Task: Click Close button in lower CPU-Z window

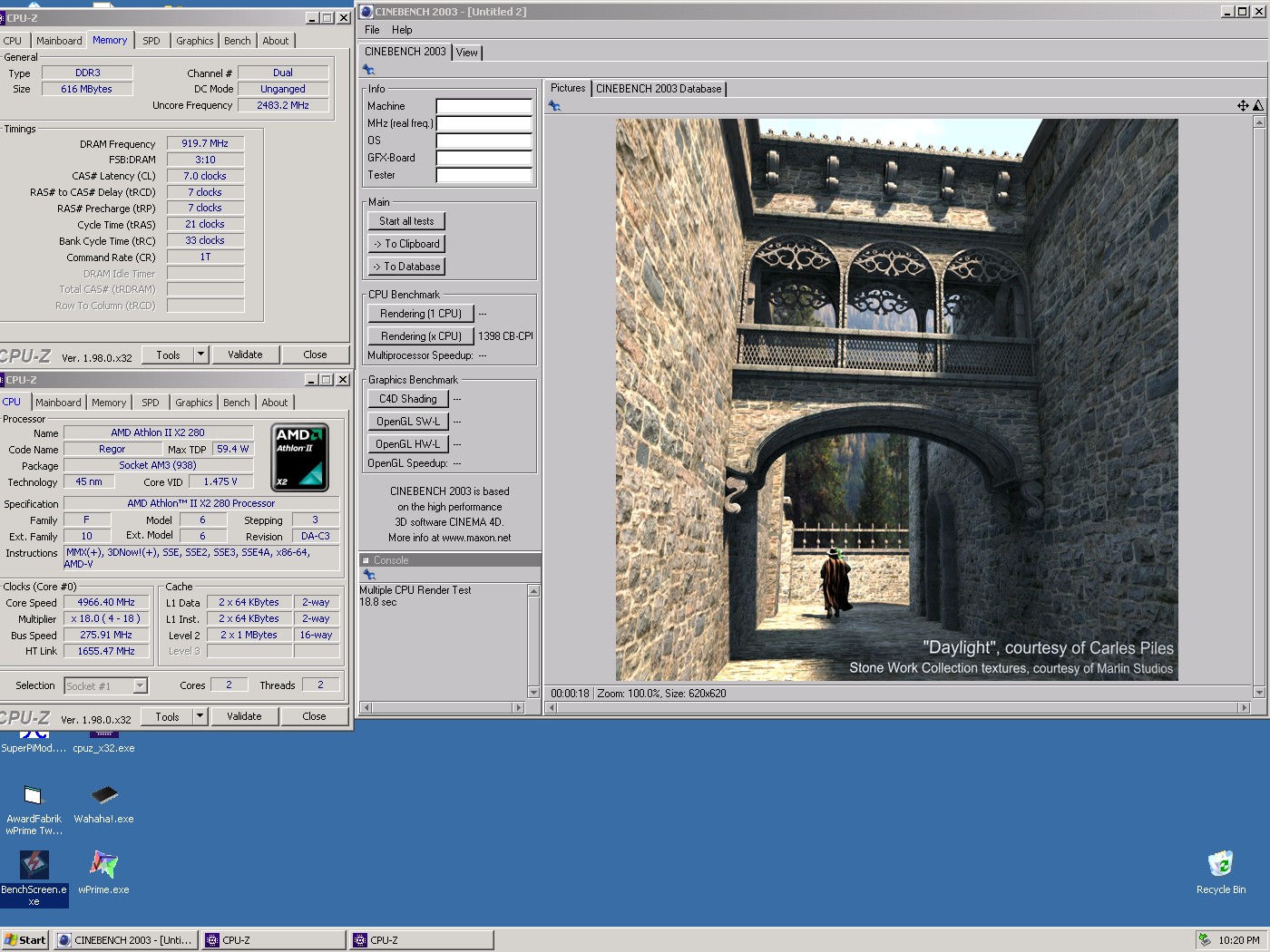Action: (314, 716)
